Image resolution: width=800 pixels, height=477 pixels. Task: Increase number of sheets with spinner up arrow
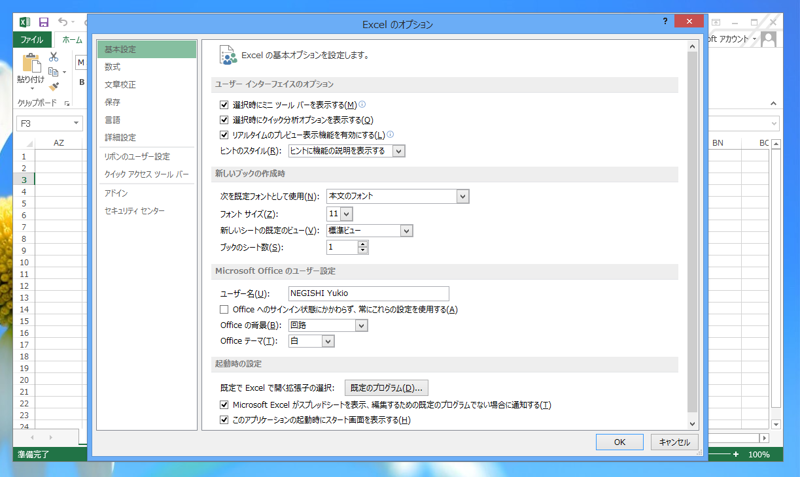click(363, 244)
